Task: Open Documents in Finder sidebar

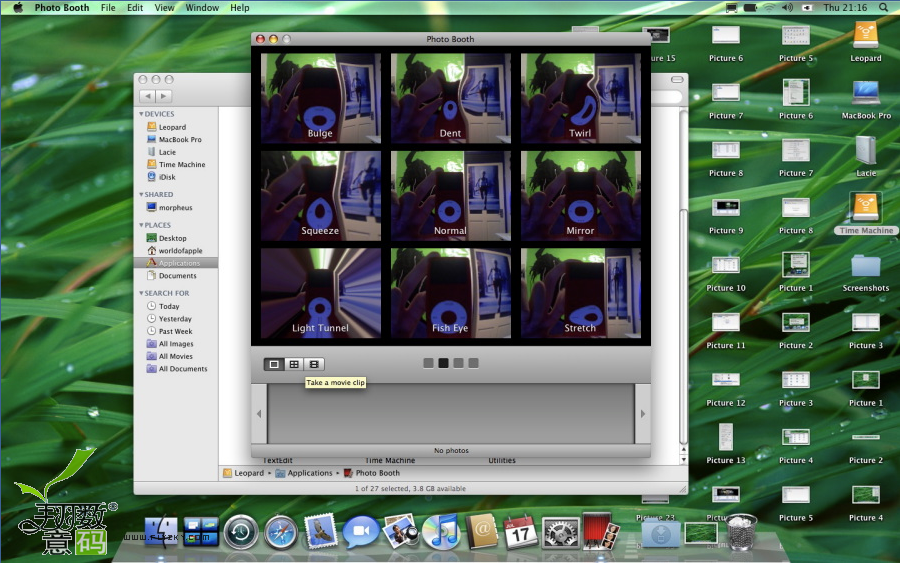Action: point(176,276)
